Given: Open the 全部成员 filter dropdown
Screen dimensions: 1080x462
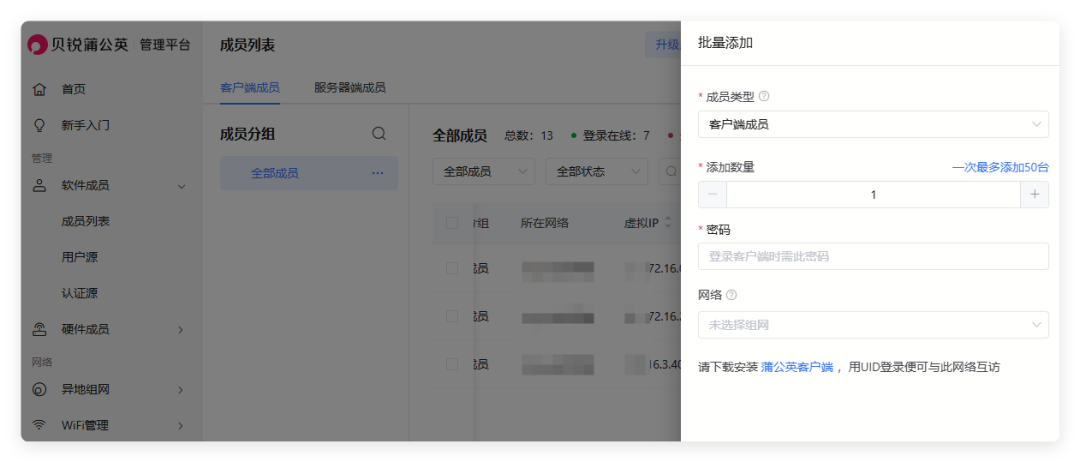Looking at the screenshot, I should (484, 172).
